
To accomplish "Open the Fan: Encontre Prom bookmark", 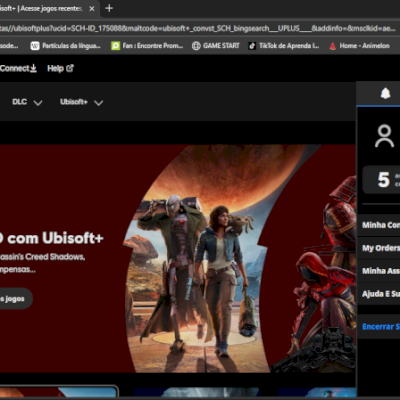I will [147, 46].
